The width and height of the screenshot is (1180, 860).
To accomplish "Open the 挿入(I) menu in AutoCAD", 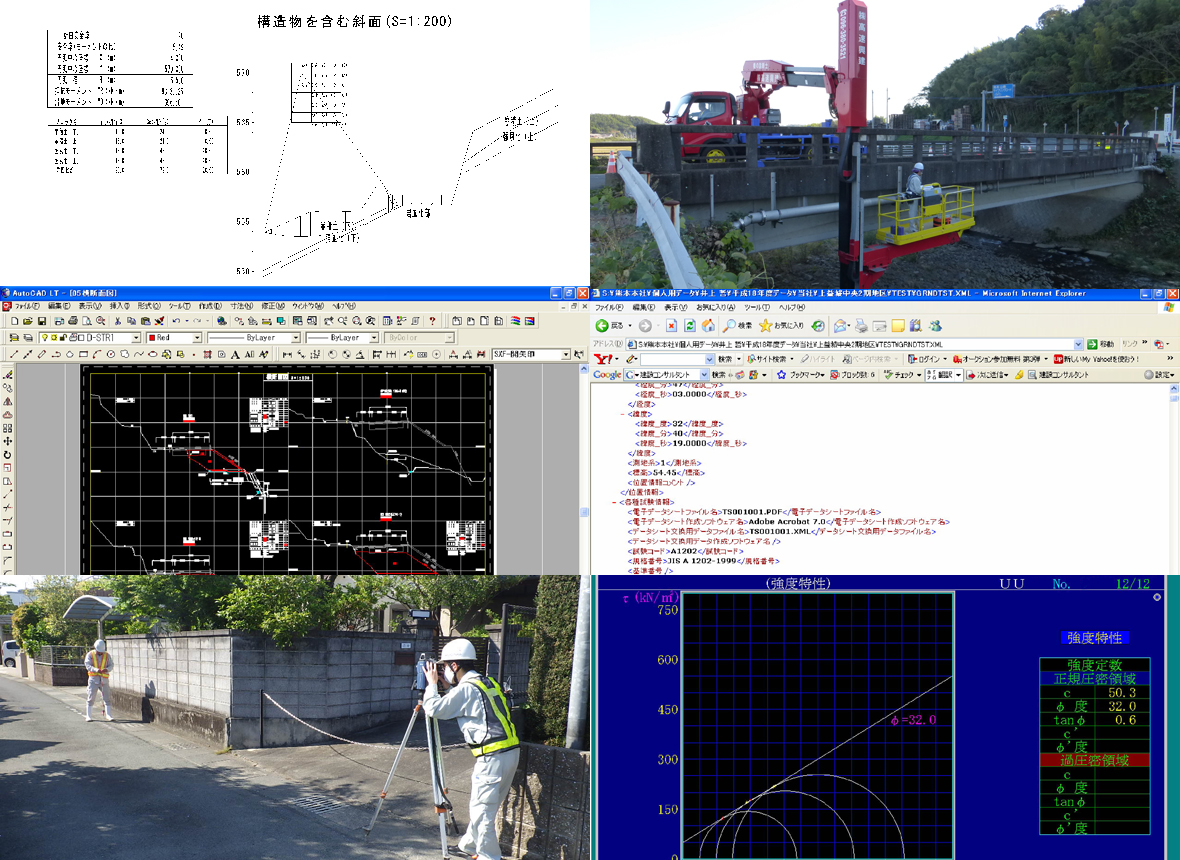I will tap(120, 306).
